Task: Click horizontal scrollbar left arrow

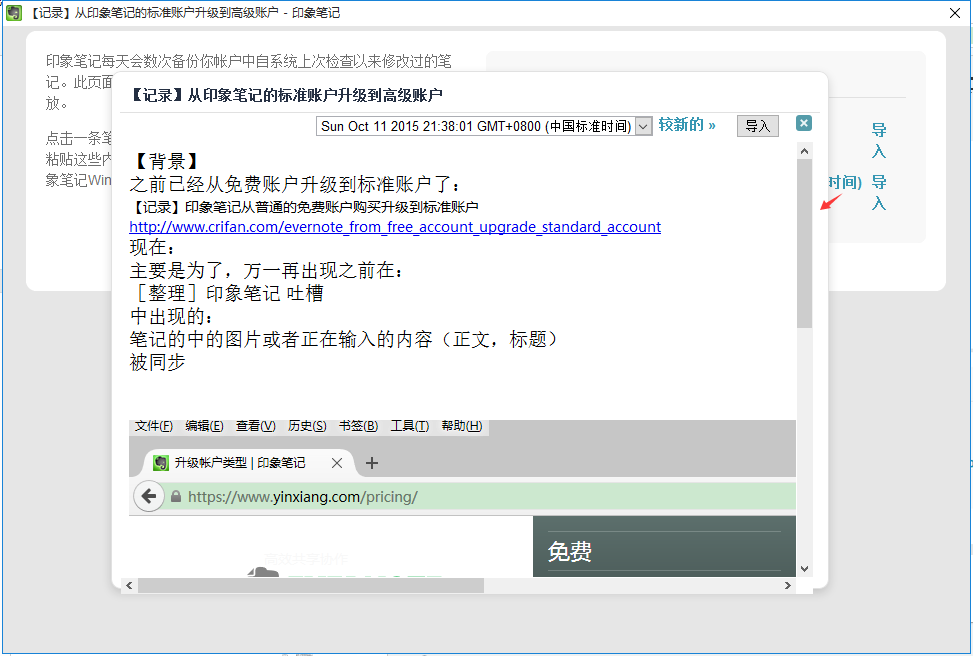Action: coord(129,585)
